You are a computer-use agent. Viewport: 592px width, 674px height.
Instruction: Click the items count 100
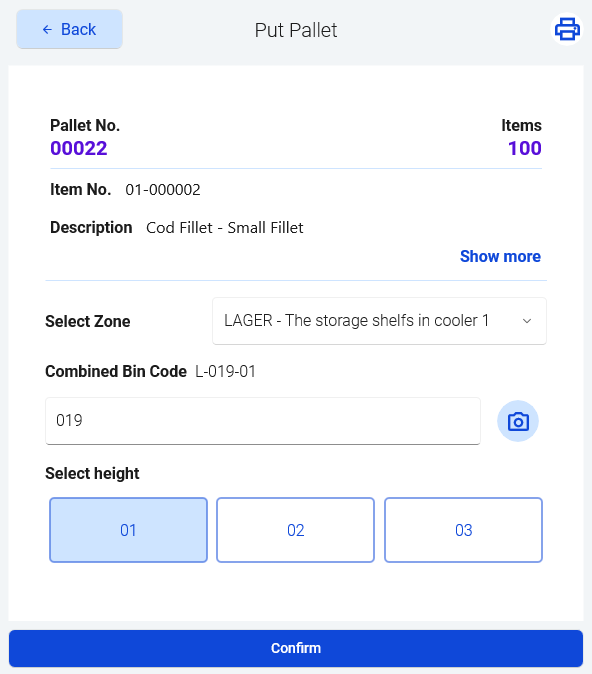[x=525, y=149]
